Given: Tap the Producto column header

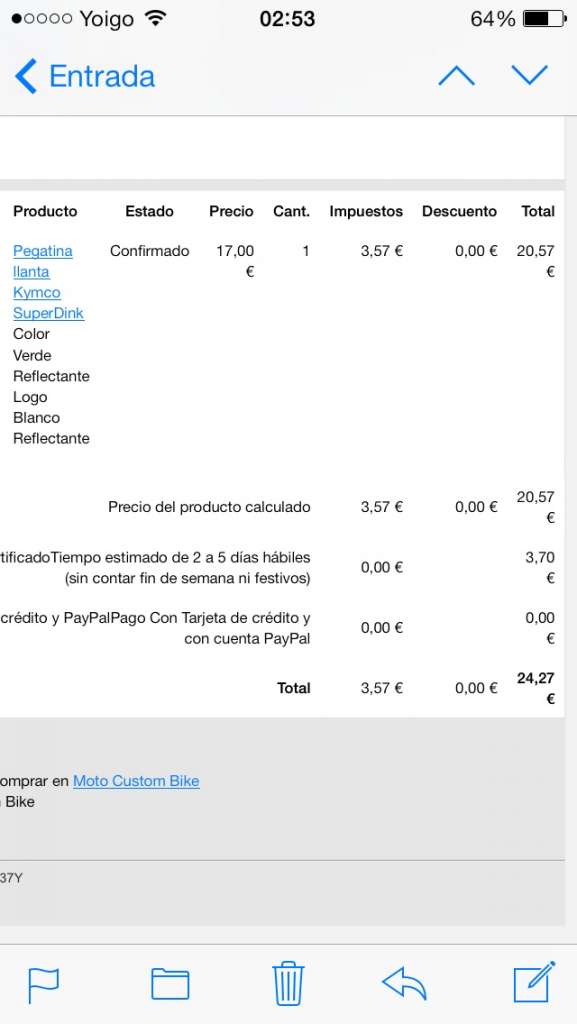Looking at the screenshot, I should tap(45, 211).
